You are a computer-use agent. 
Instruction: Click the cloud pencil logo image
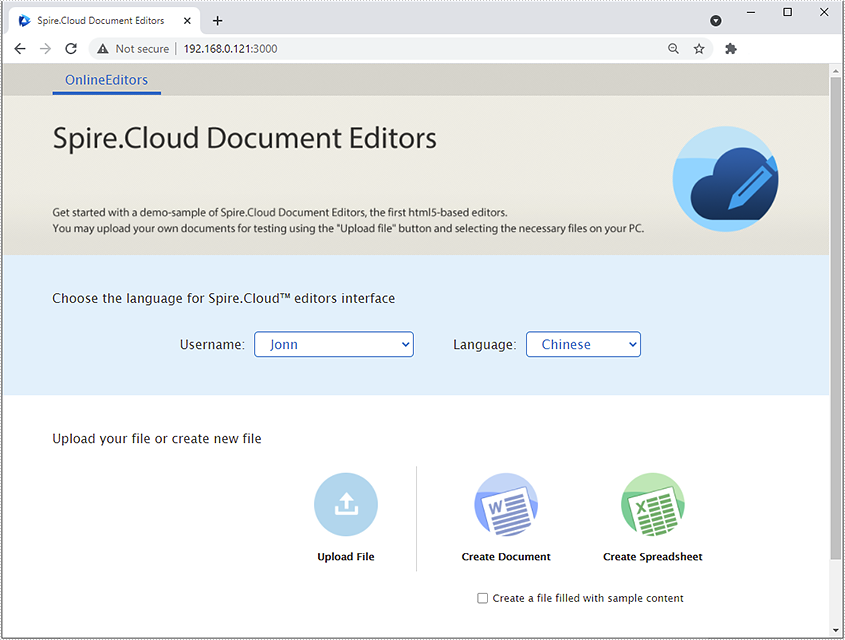click(725, 179)
